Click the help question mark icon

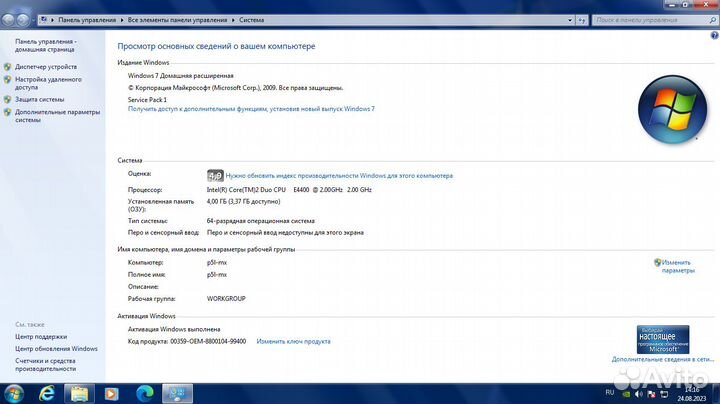[714, 35]
